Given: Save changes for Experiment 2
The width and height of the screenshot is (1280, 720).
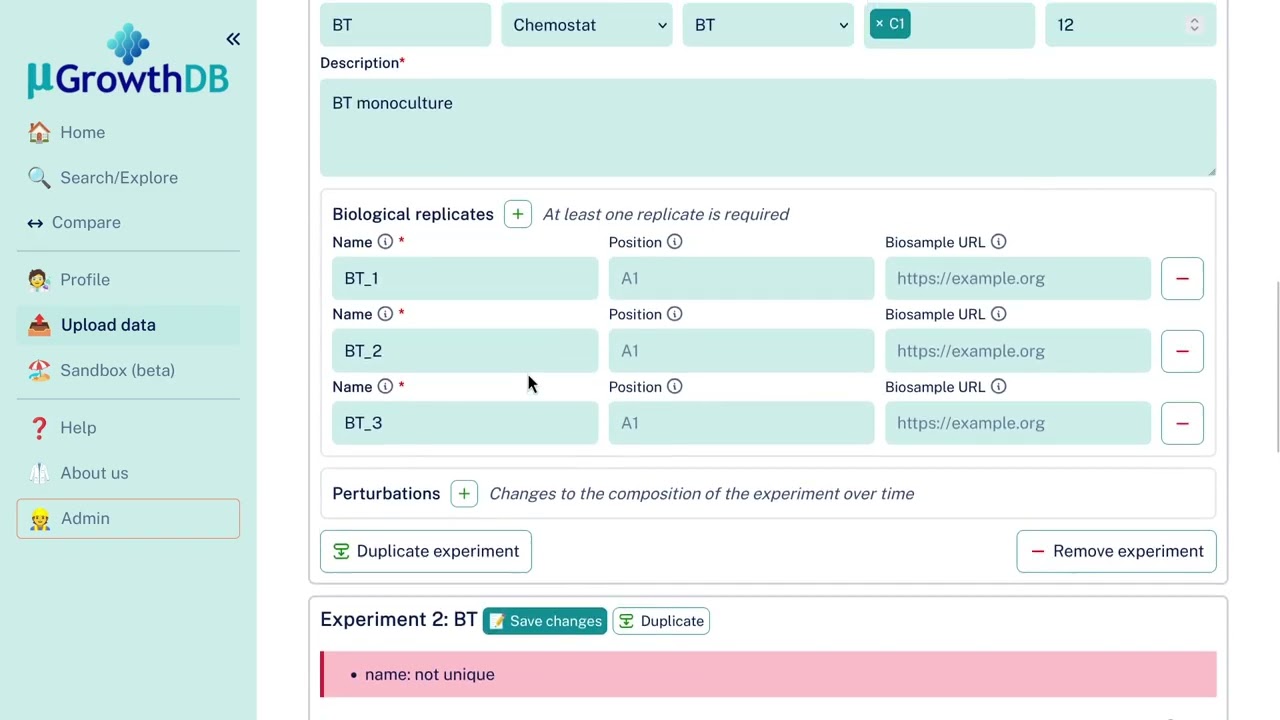Looking at the screenshot, I should (545, 621).
